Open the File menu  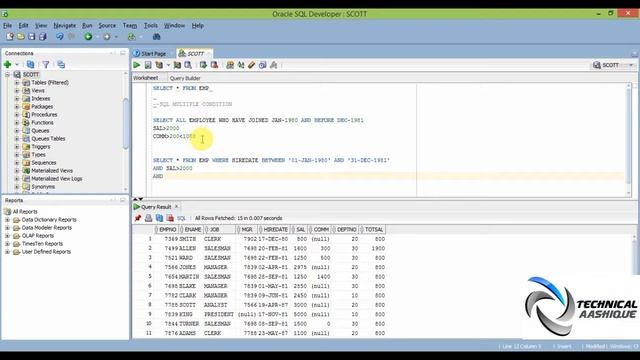pyautogui.click(x=8, y=25)
